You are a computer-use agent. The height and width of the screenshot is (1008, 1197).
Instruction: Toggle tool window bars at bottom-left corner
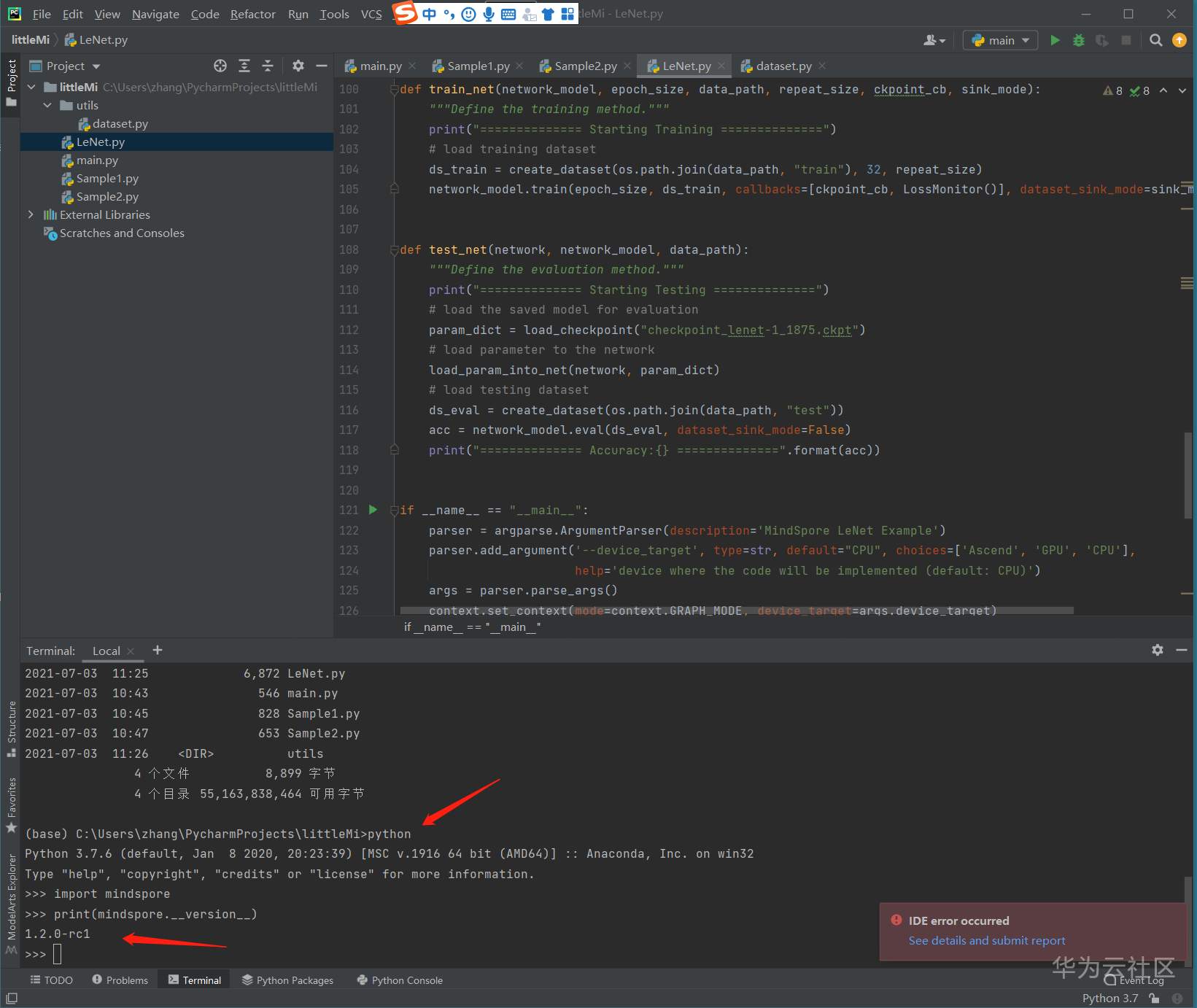click(x=11, y=999)
